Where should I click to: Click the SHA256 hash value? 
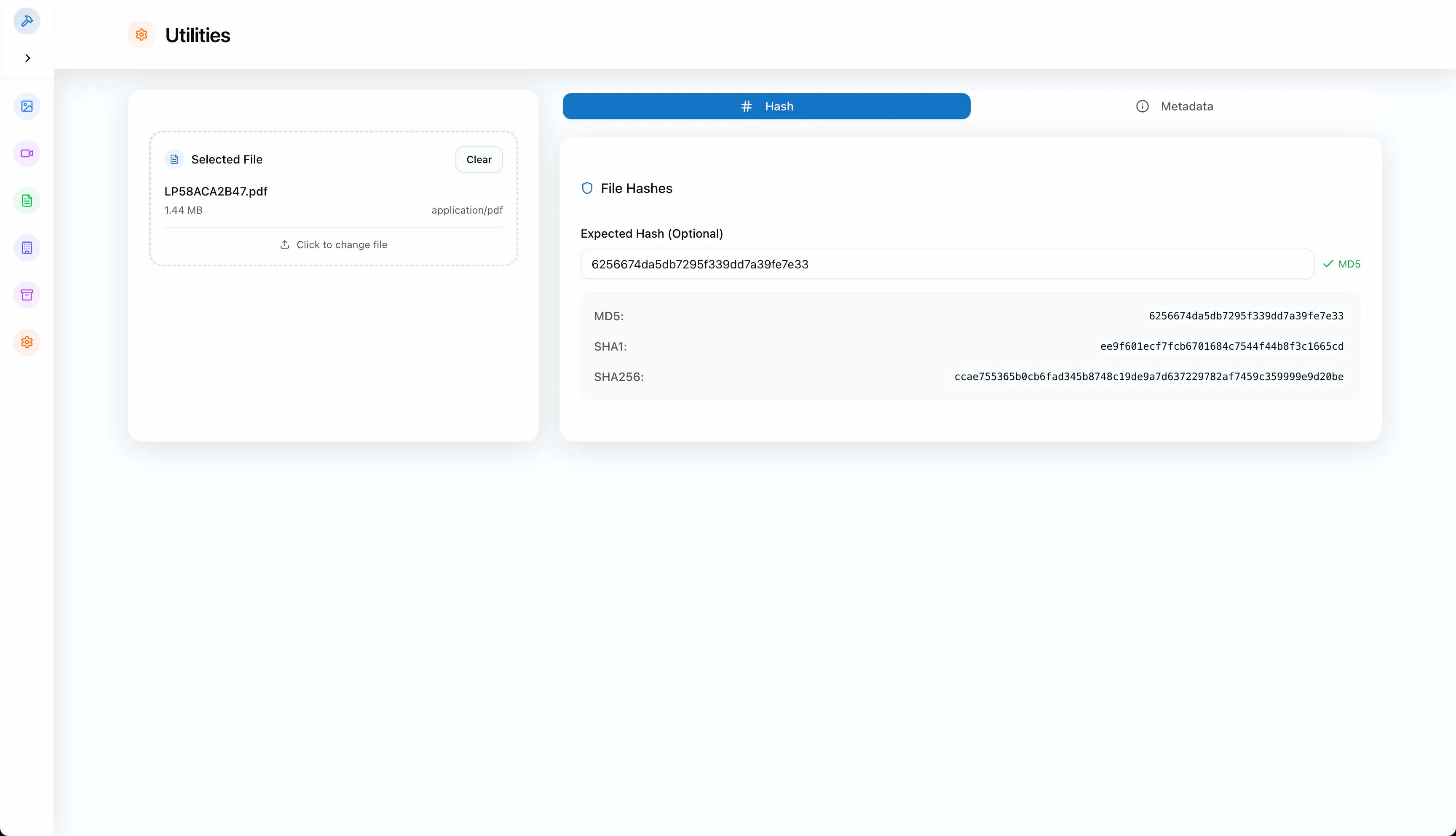tap(1148, 377)
